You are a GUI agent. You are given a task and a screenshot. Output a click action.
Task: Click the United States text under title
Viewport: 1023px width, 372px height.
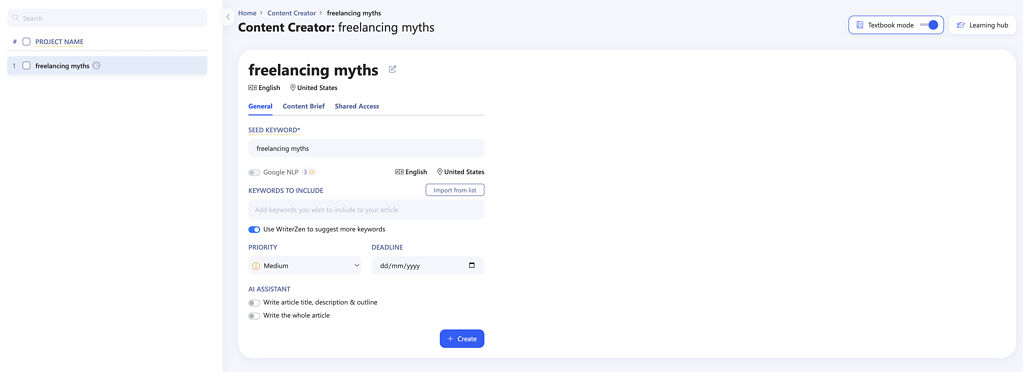coord(317,87)
